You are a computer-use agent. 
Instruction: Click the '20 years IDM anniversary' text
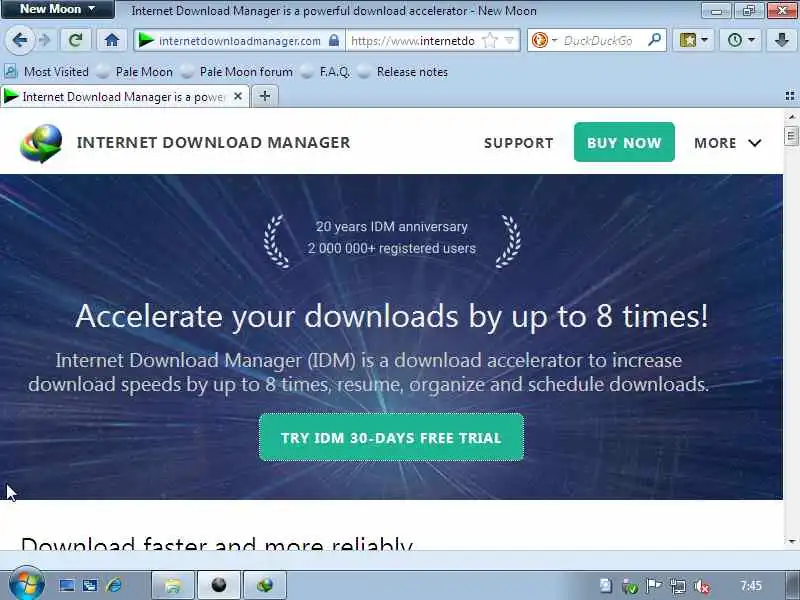pyautogui.click(x=391, y=227)
